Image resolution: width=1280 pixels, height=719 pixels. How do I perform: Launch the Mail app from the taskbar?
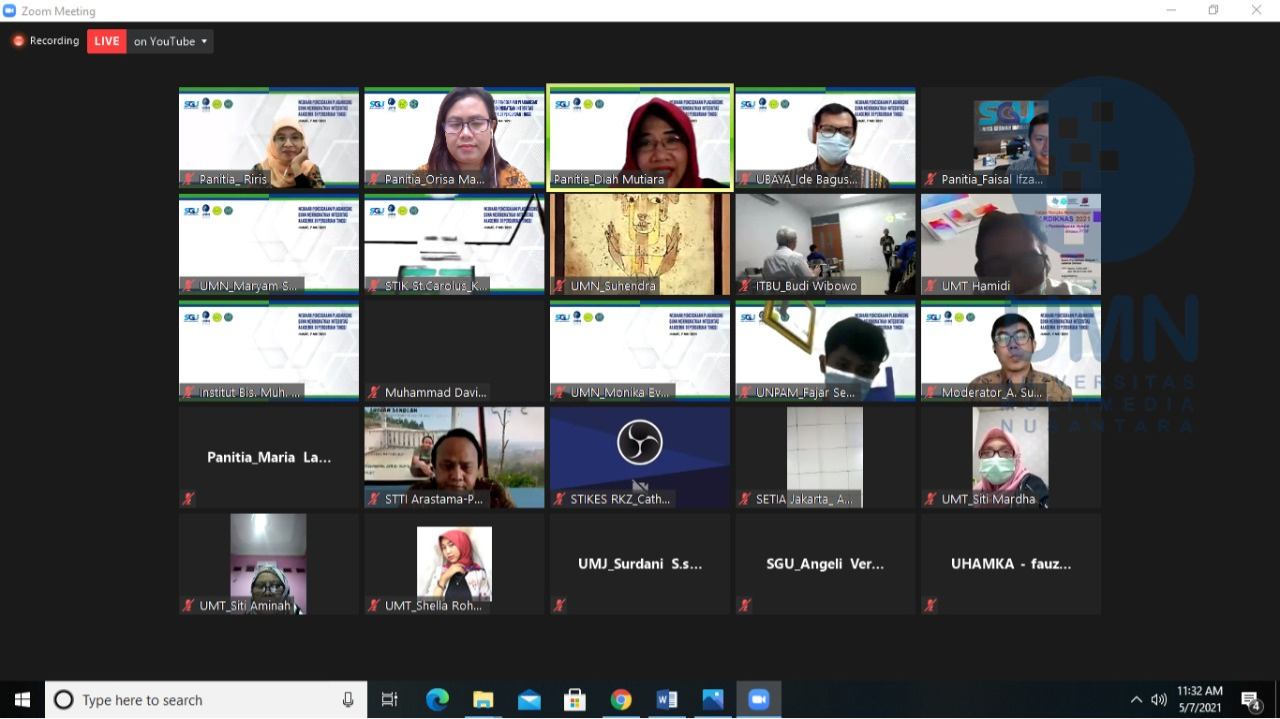tap(529, 700)
